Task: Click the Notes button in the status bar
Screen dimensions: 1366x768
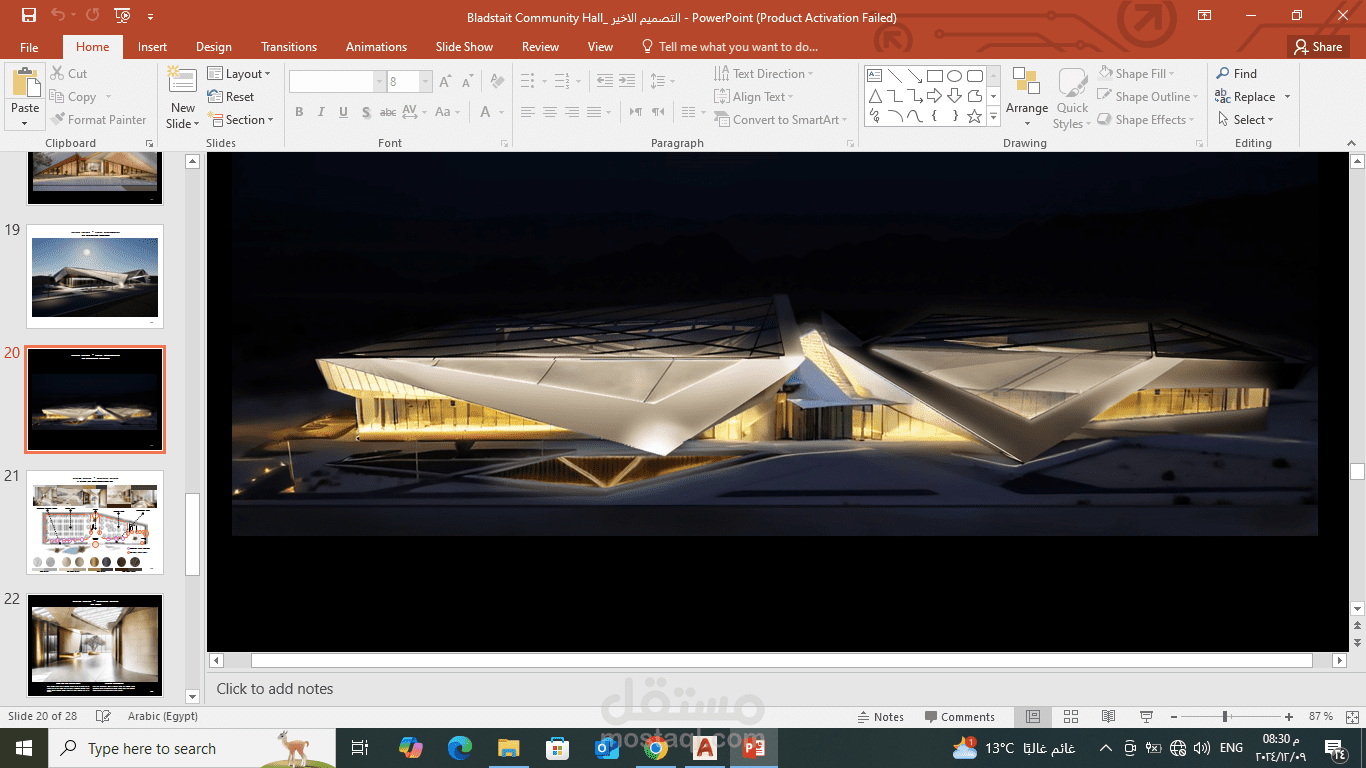Action: [x=881, y=717]
